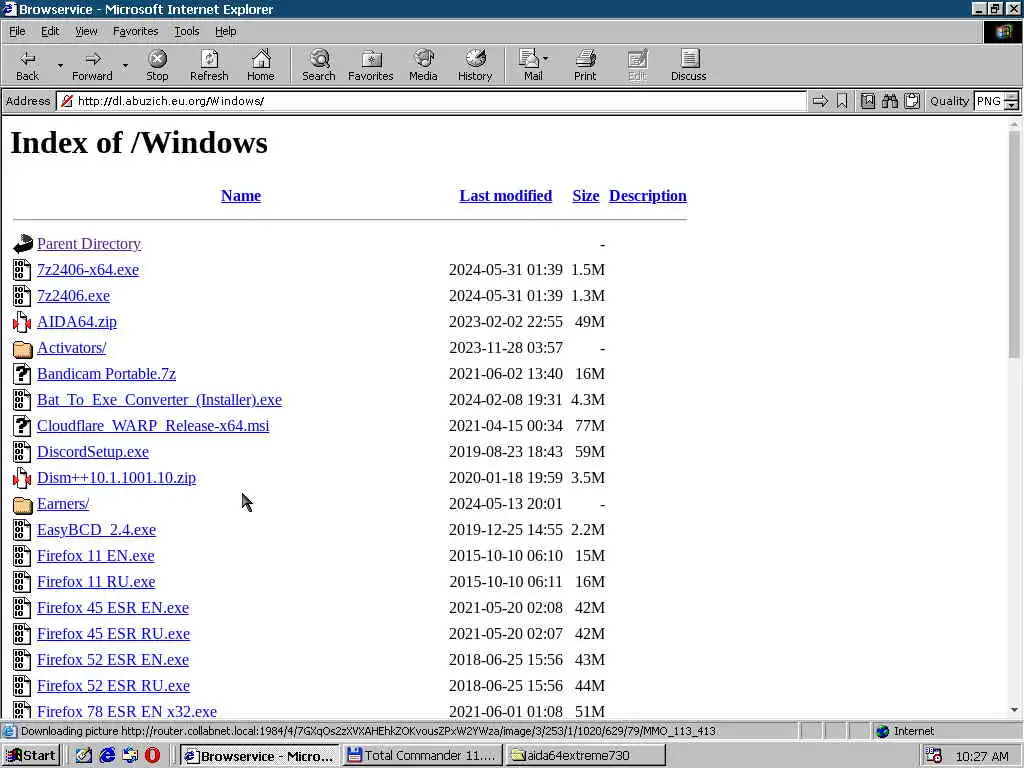Open the View menu
Screen dimensions: 1024x768
[x=86, y=31]
